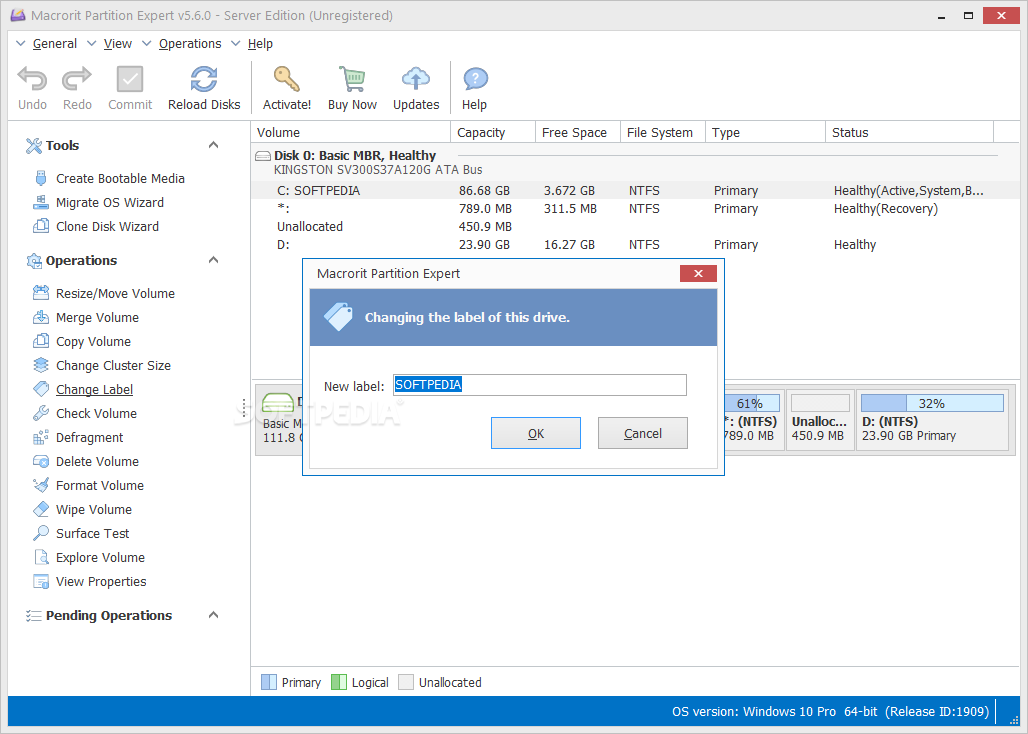Click the Change Label tag icon
Image resolution: width=1028 pixels, height=734 pixels.
(x=41, y=389)
